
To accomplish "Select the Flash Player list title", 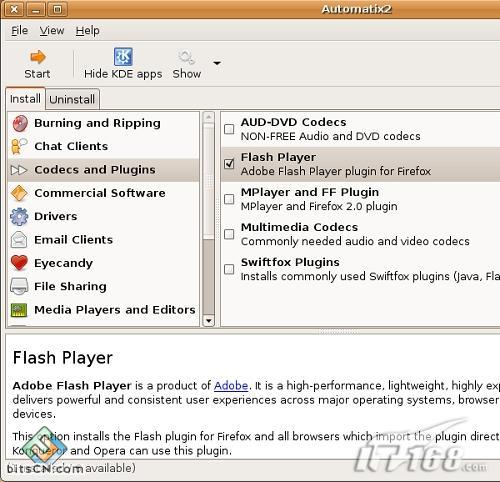I will (x=278, y=157).
